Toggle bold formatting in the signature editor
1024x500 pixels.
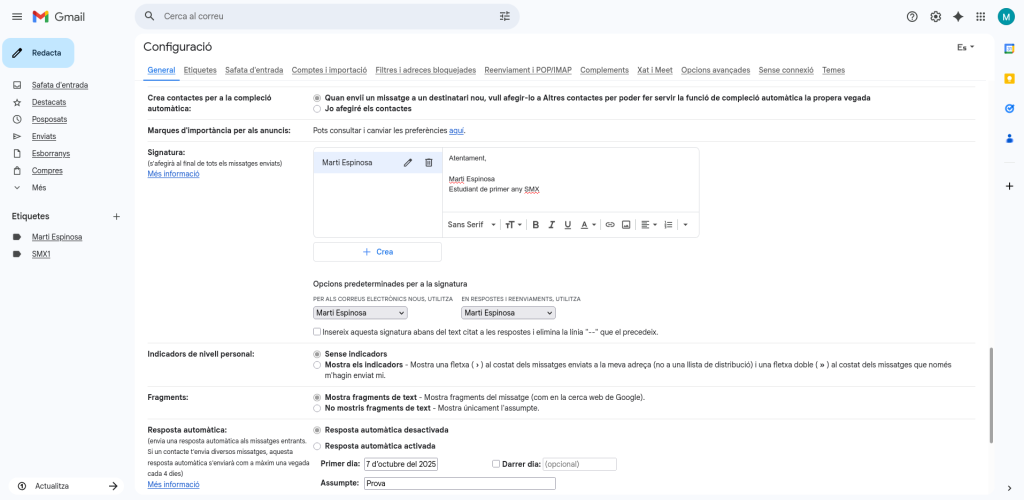click(x=536, y=225)
